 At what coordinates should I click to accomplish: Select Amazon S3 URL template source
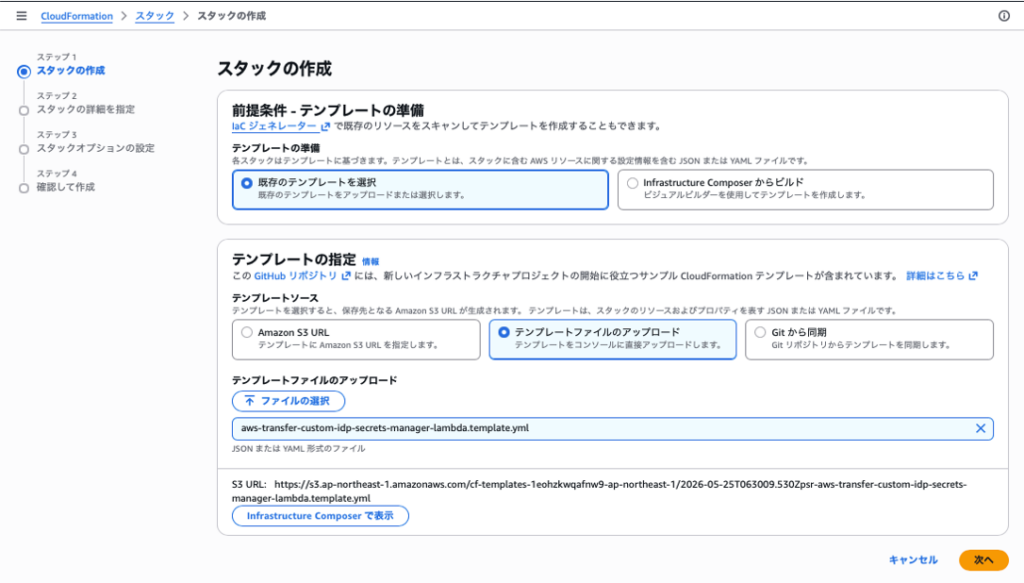point(356,339)
